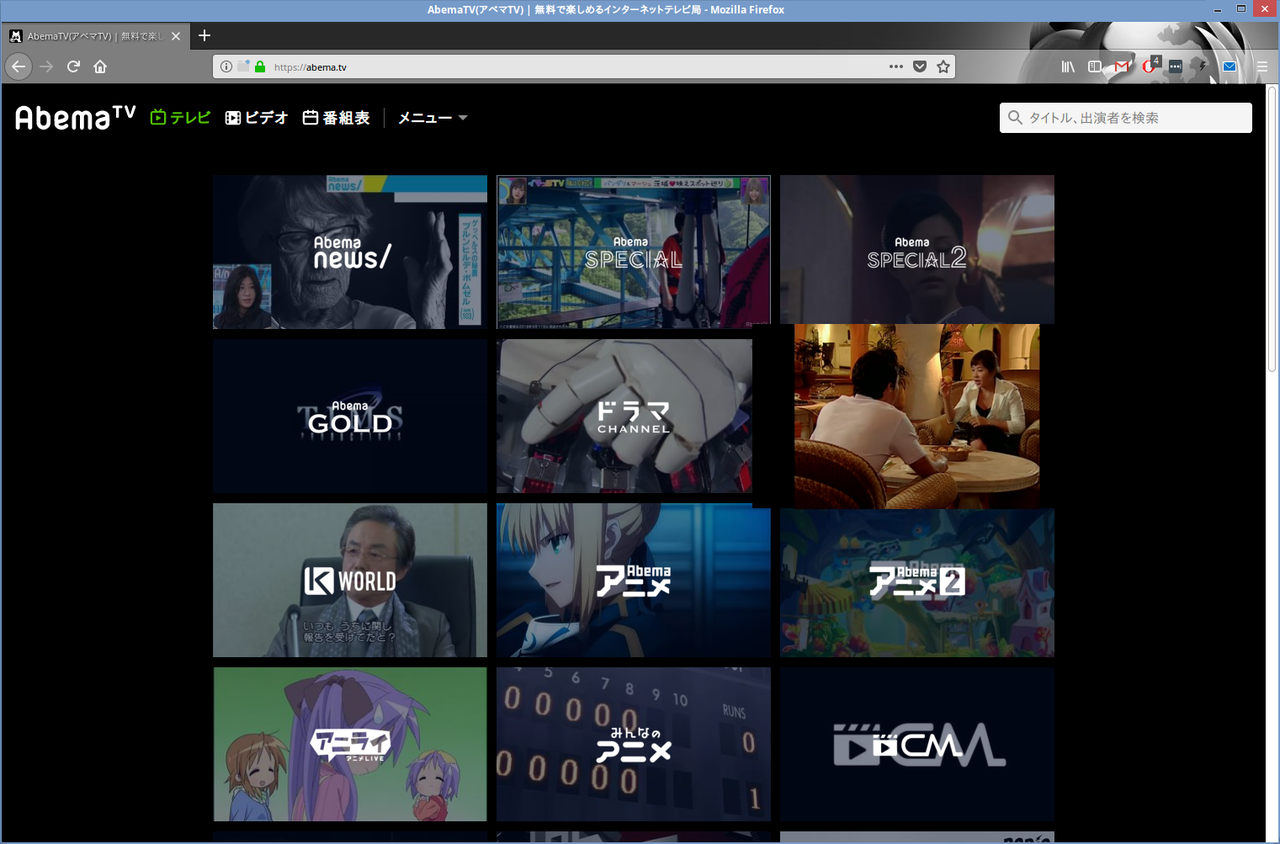Open the Gmail extension icon
The width and height of the screenshot is (1280, 844).
coord(1122,67)
